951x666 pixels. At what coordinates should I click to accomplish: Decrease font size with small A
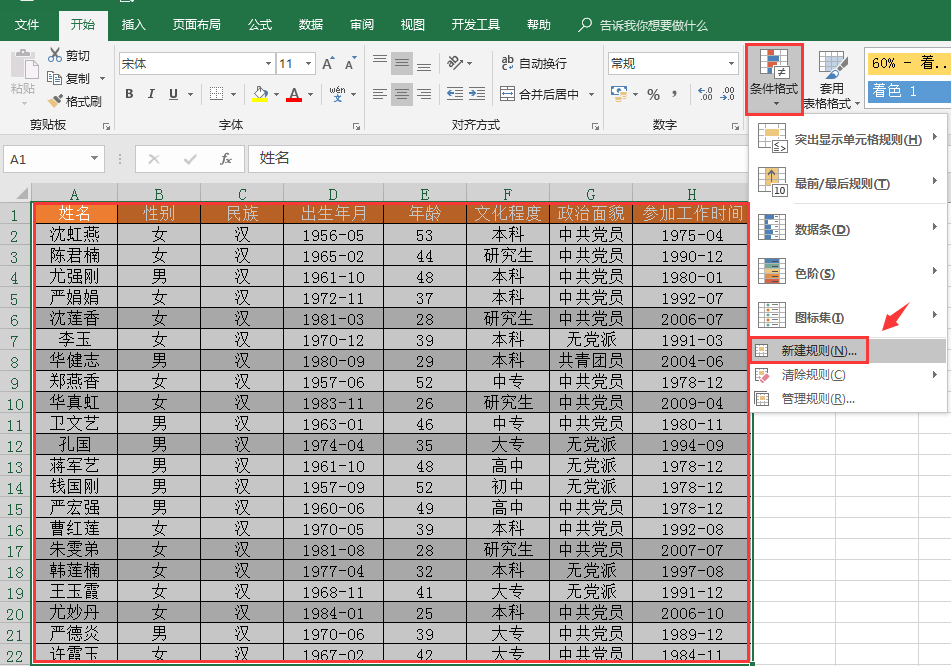click(350, 64)
